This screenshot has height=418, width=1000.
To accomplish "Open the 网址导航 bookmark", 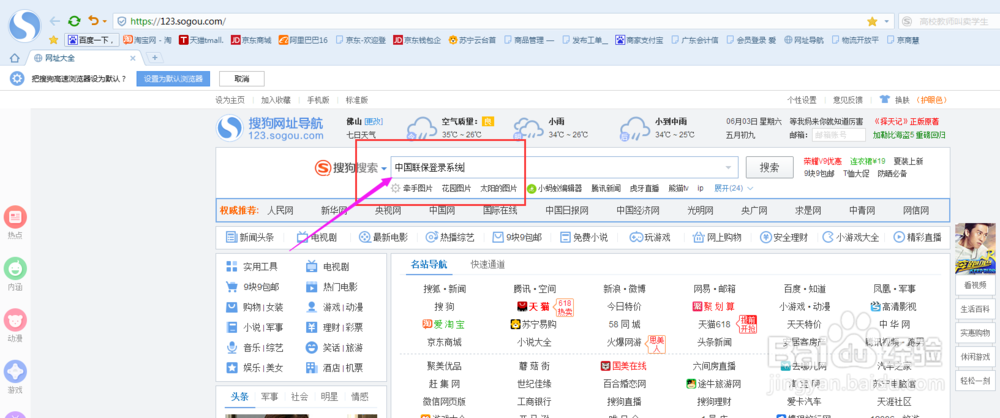I will pos(804,40).
